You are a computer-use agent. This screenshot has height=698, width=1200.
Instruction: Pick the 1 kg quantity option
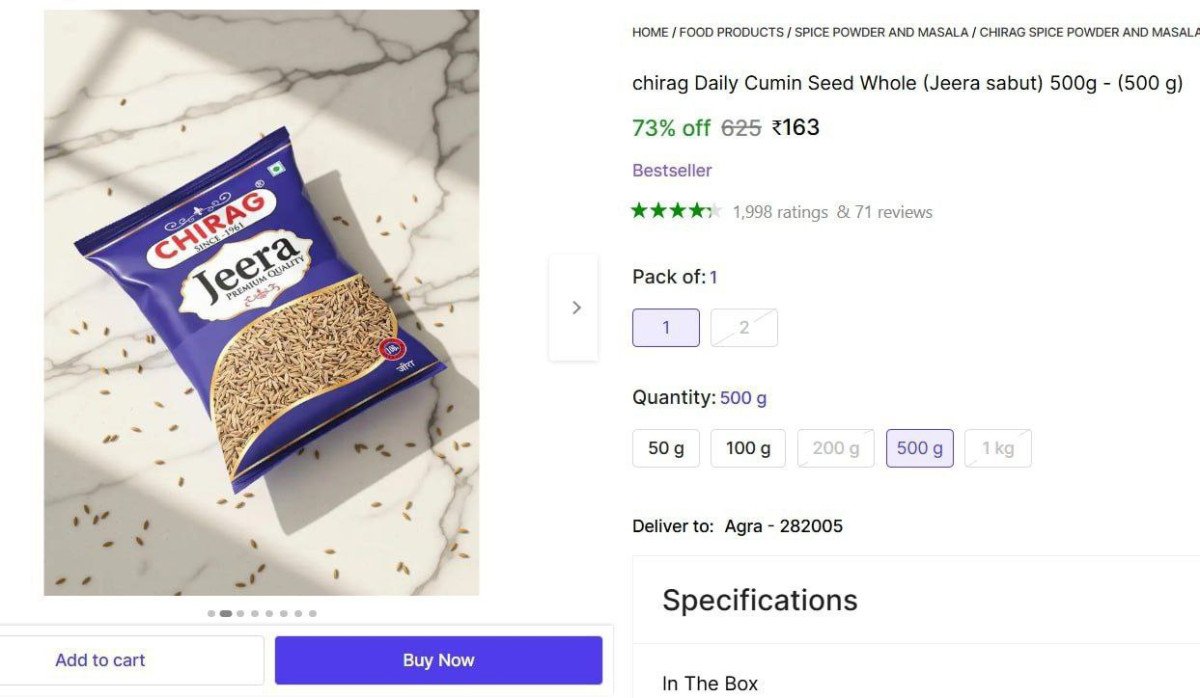tap(997, 448)
